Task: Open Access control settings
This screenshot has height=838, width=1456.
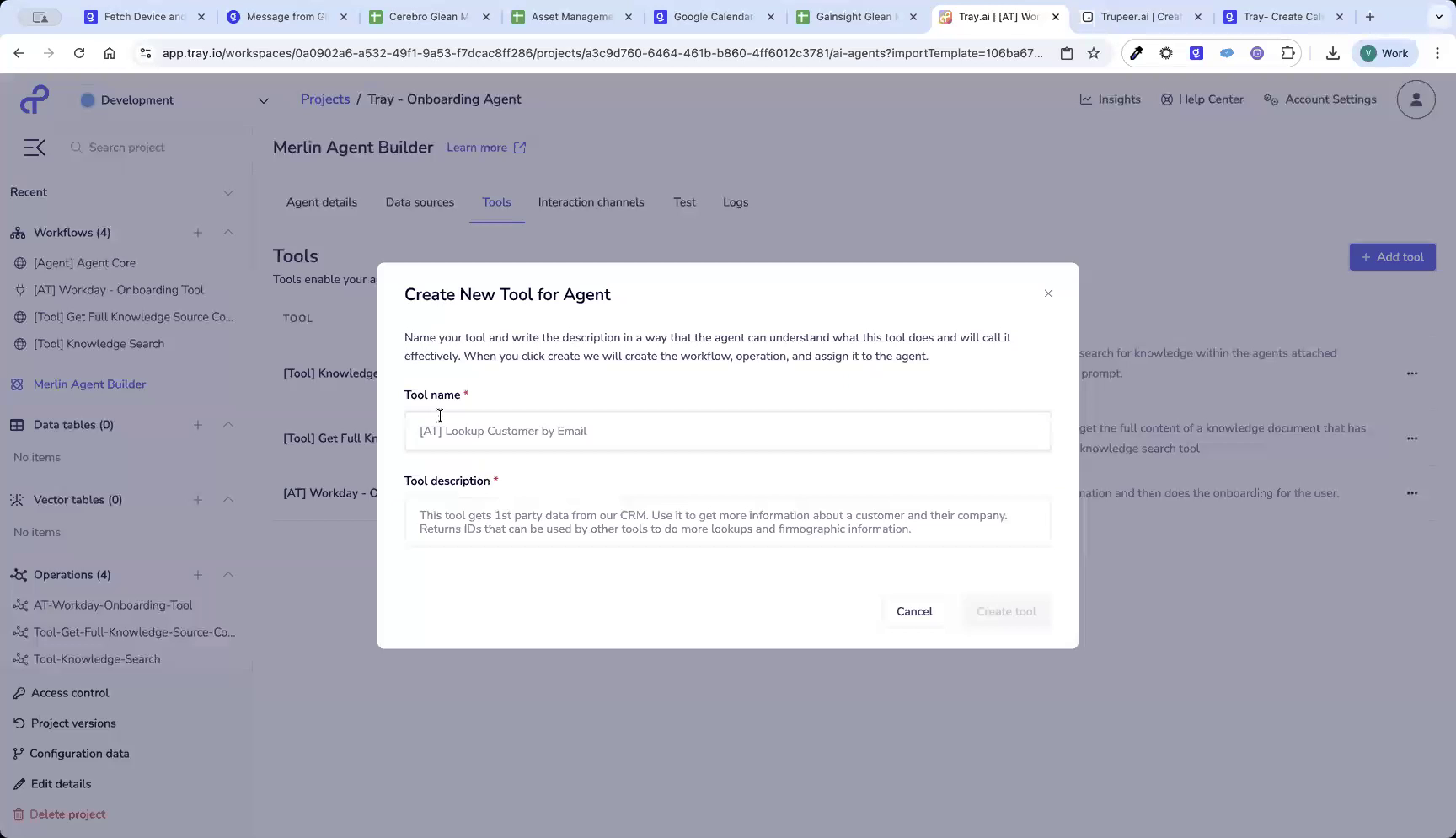Action: point(69,692)
